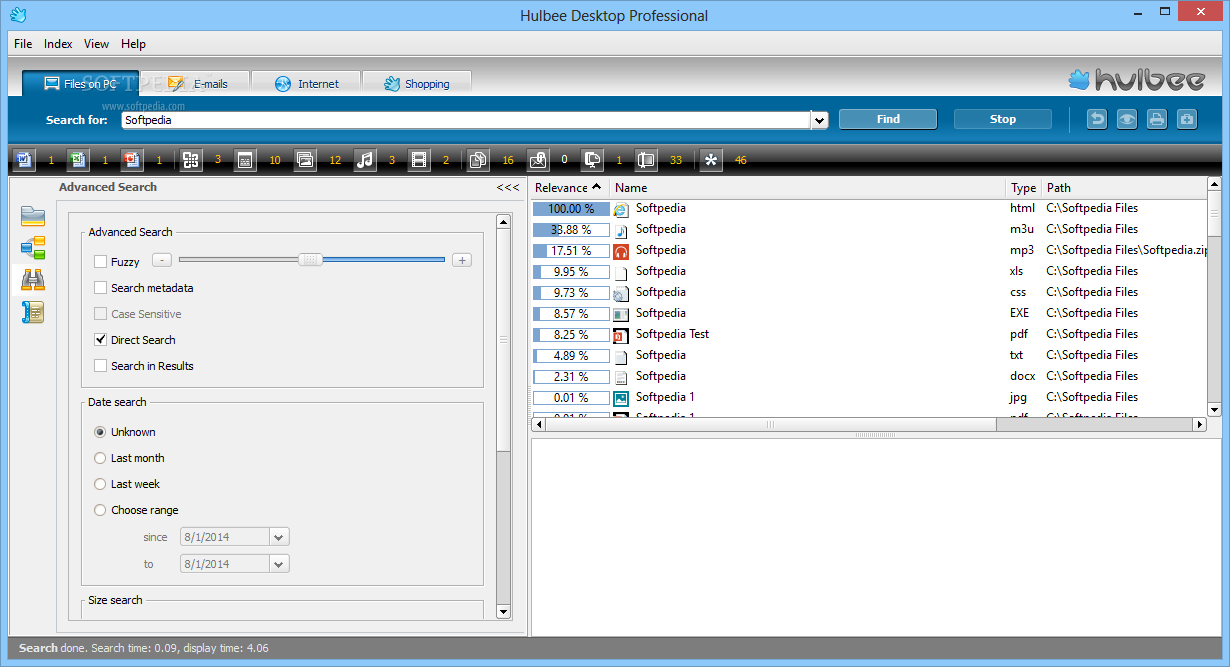Image resolution: width=1230 pixels, height=667 pixels.
Task: Filter results by archive files icon showing 33
Action: pyautogui.click(x=646, y=159)
